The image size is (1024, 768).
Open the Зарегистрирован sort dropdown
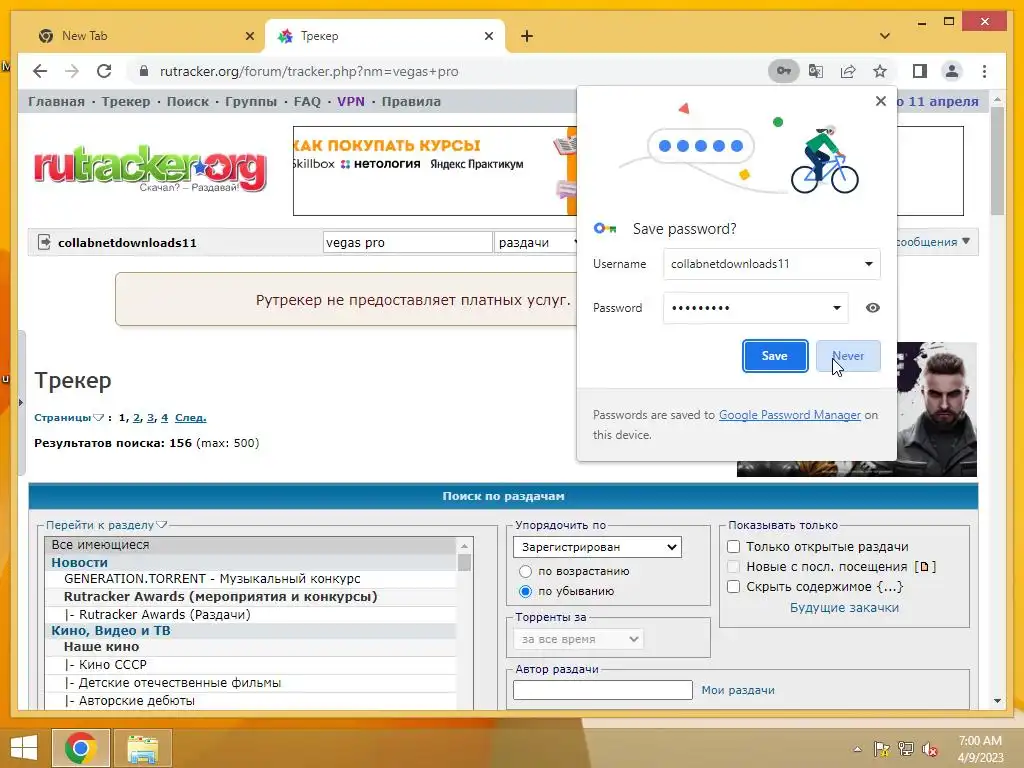click(x=597, y=547)
